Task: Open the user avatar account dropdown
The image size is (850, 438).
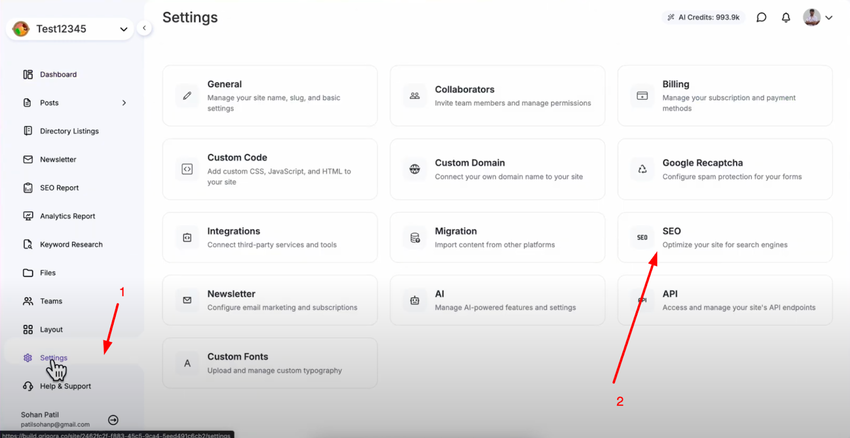Action: (x=817, y=18)
